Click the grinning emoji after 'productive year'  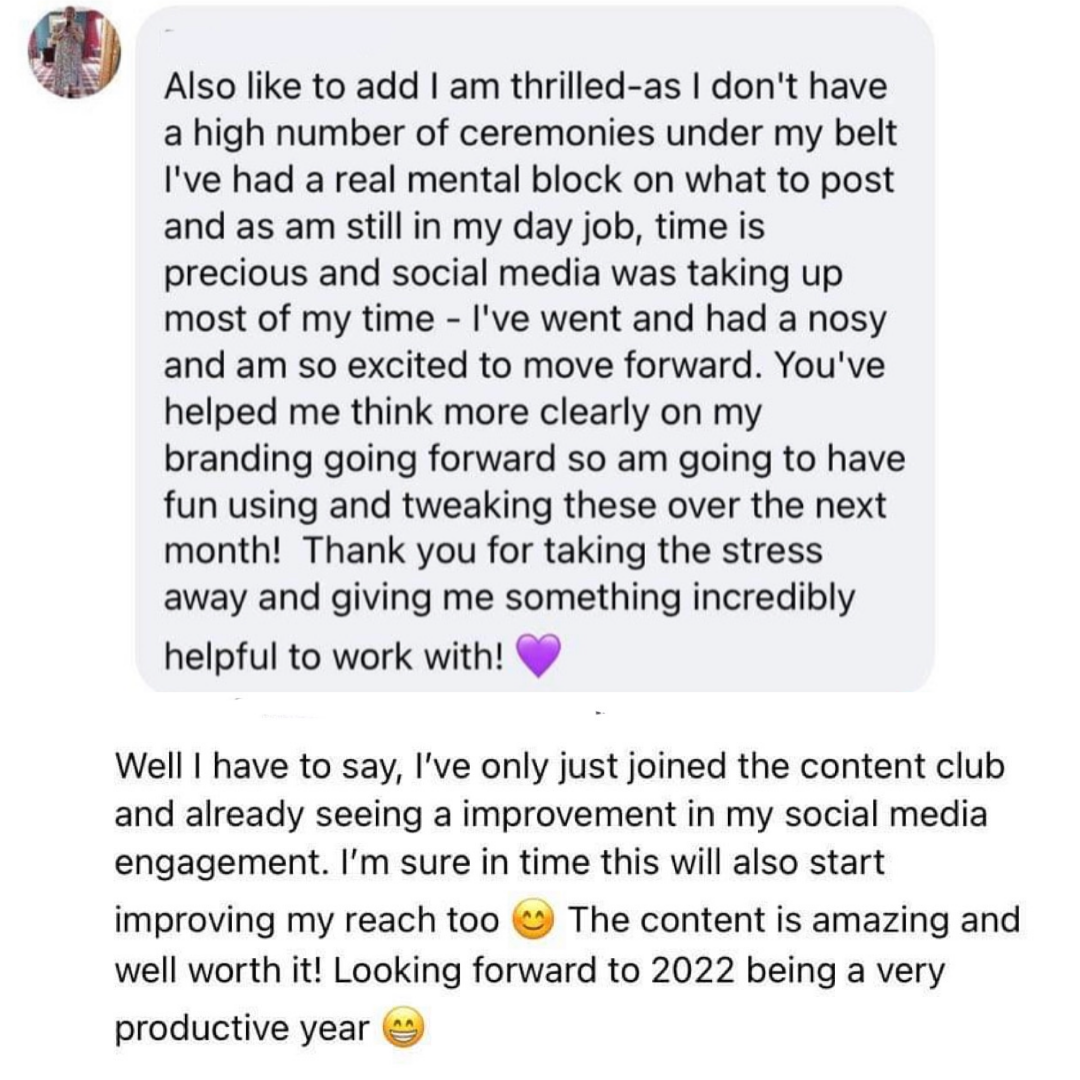pos(402,1028)
